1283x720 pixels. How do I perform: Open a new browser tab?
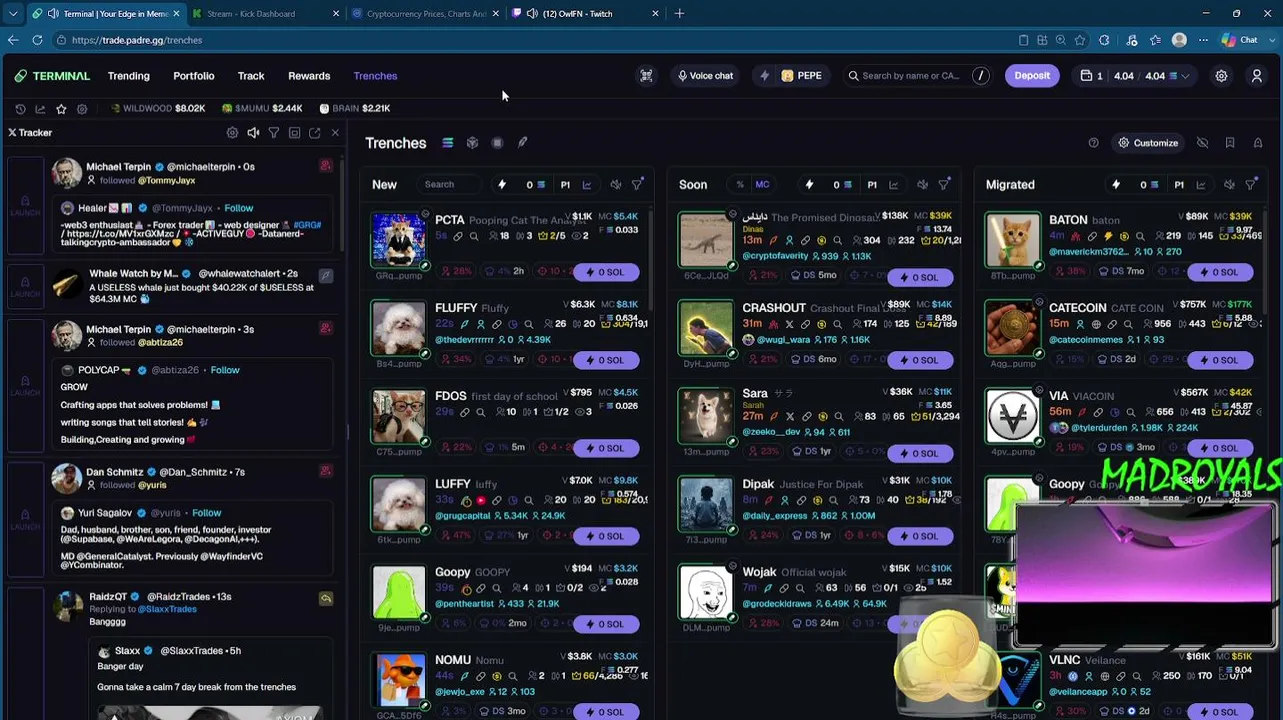tap(679, 14)
